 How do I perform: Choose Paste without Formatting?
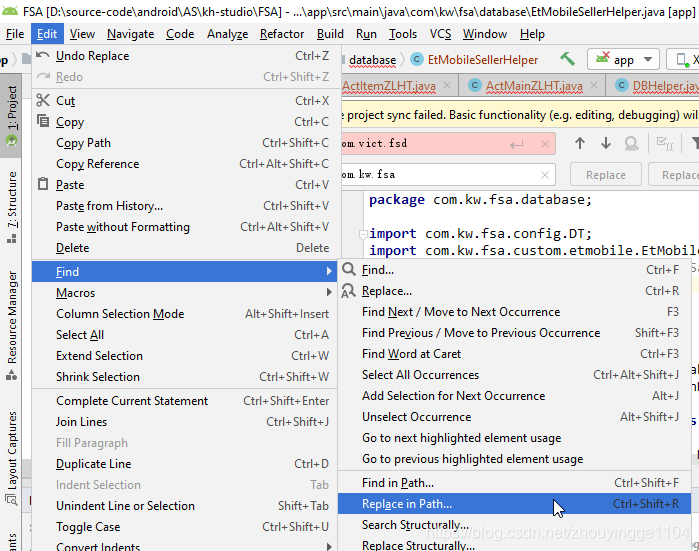[184, 227]
